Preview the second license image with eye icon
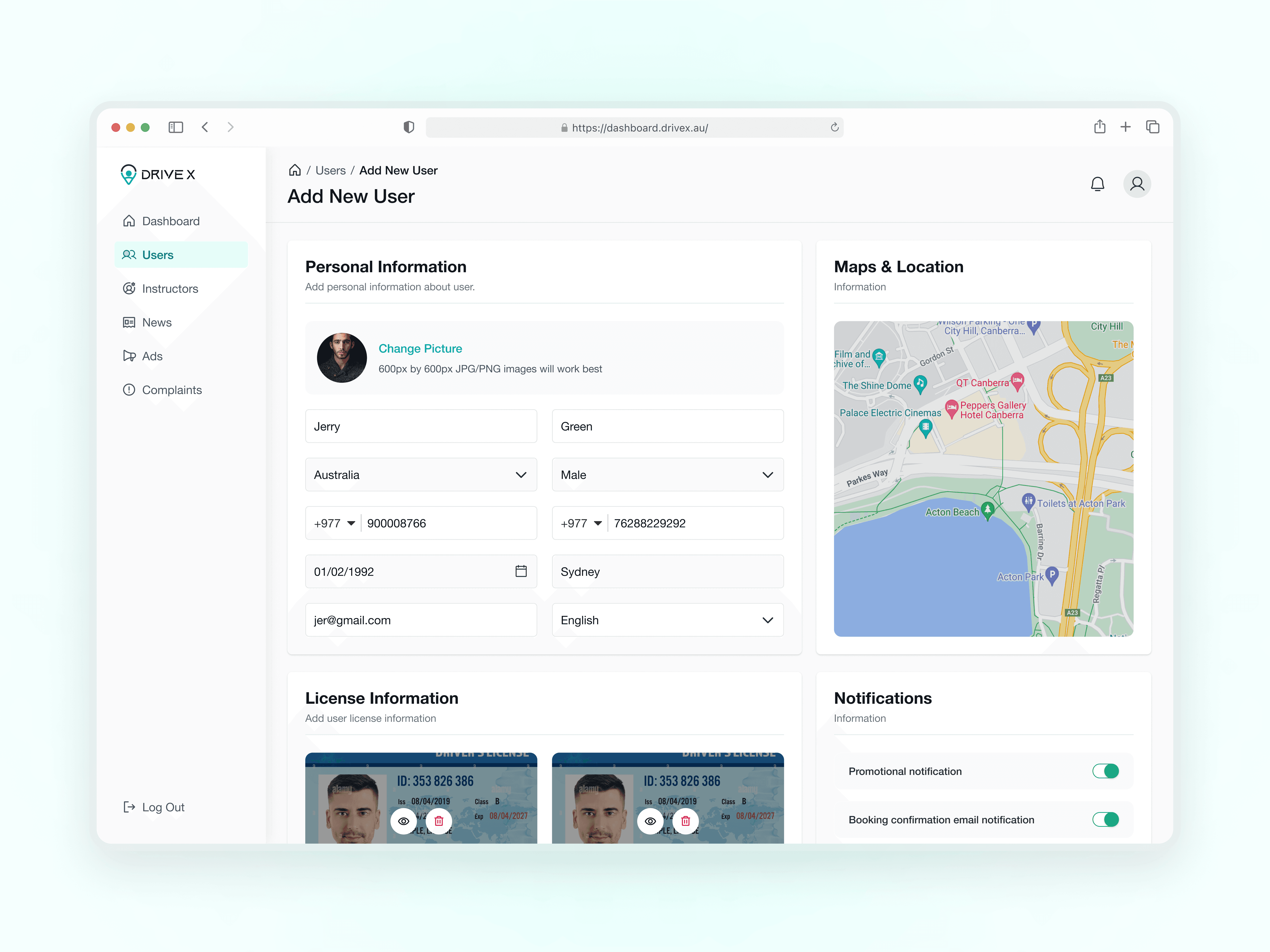The width and height of the screenshot is (1270, 952). pos(650,821)
